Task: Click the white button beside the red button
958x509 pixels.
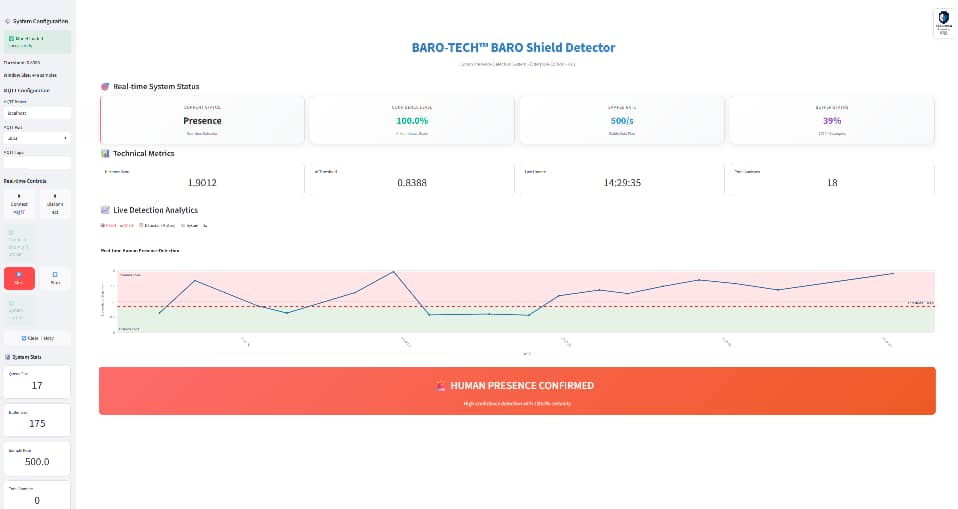Action: click(x=55, y=278)
